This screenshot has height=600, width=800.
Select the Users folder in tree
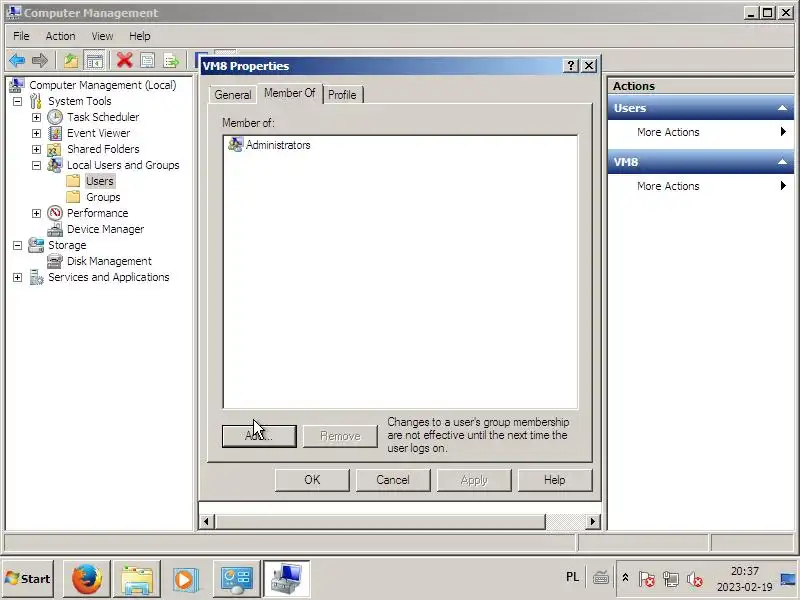(x=99, y=181)
